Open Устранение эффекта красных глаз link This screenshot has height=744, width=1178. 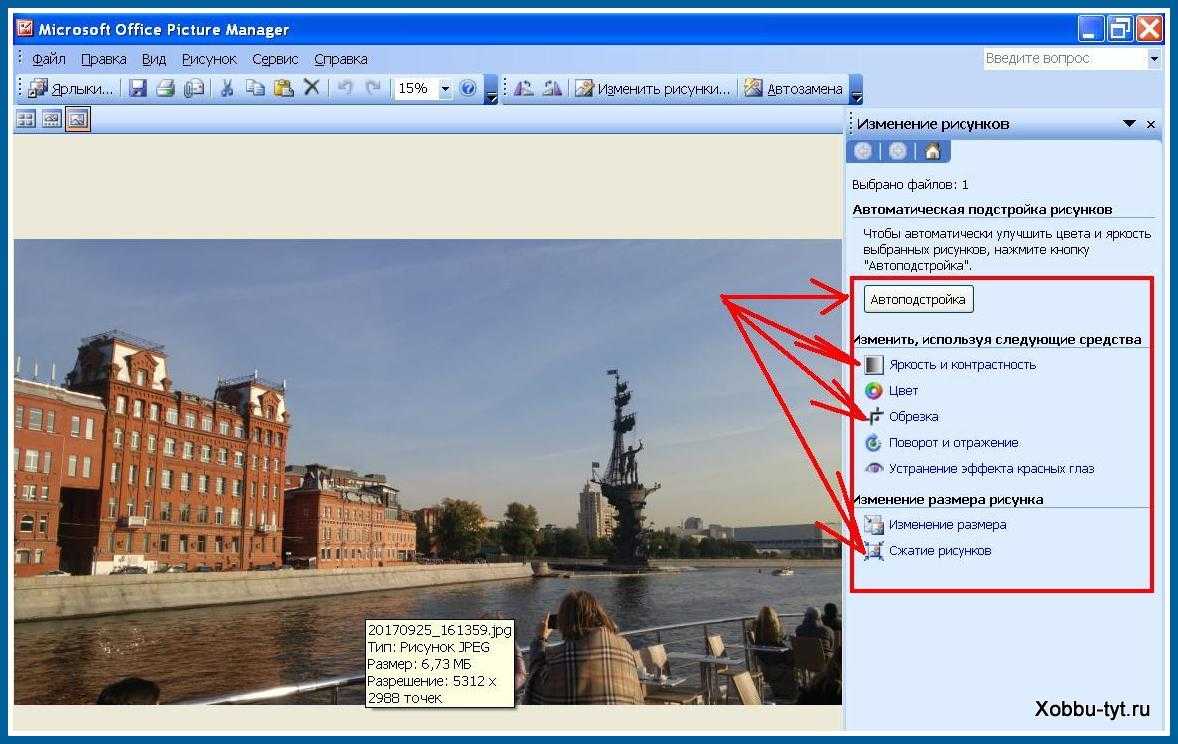[x=991, y=468]
